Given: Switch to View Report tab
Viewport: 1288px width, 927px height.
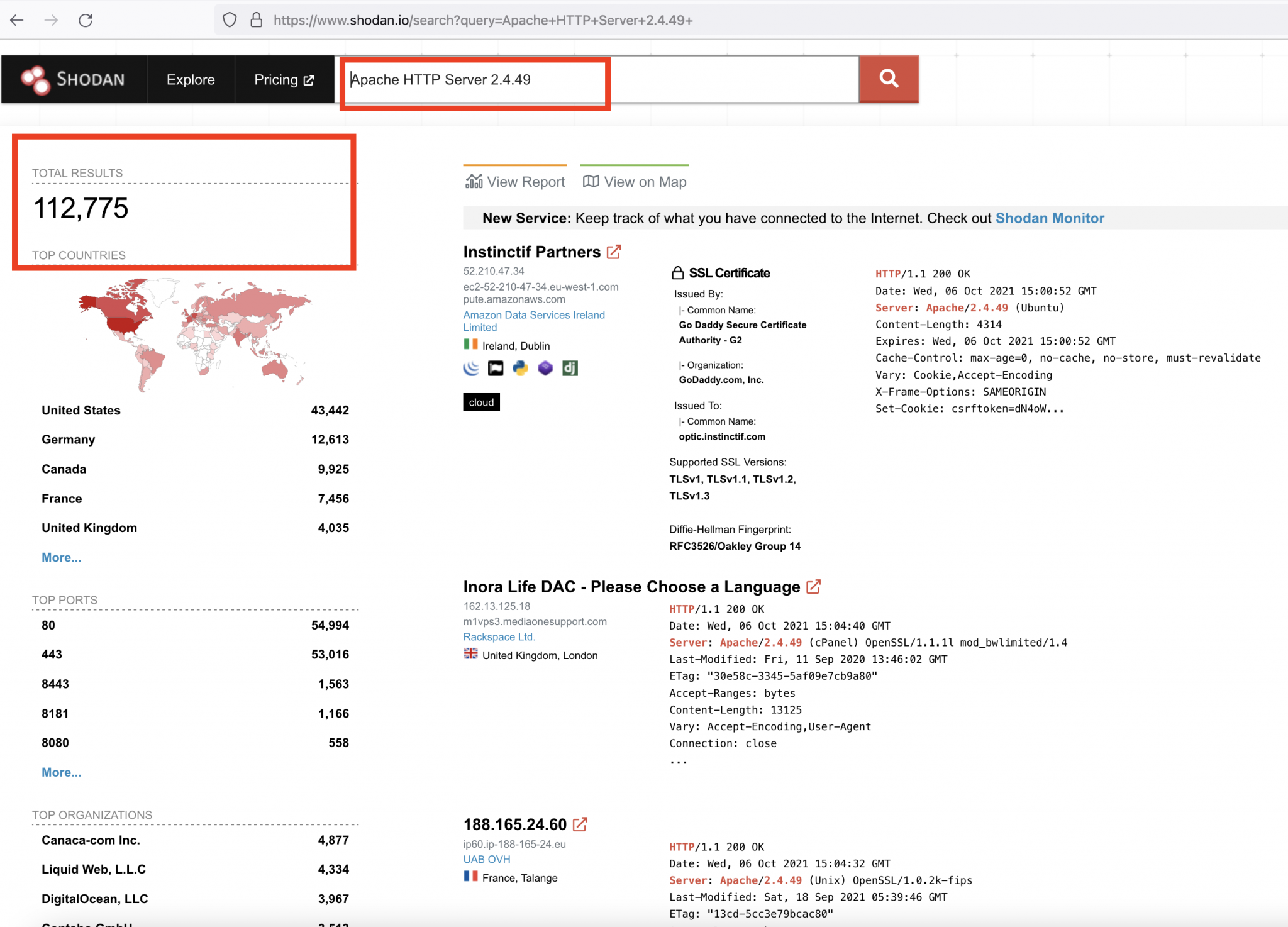Looking at the screenshot, I should tap(515, 182).
